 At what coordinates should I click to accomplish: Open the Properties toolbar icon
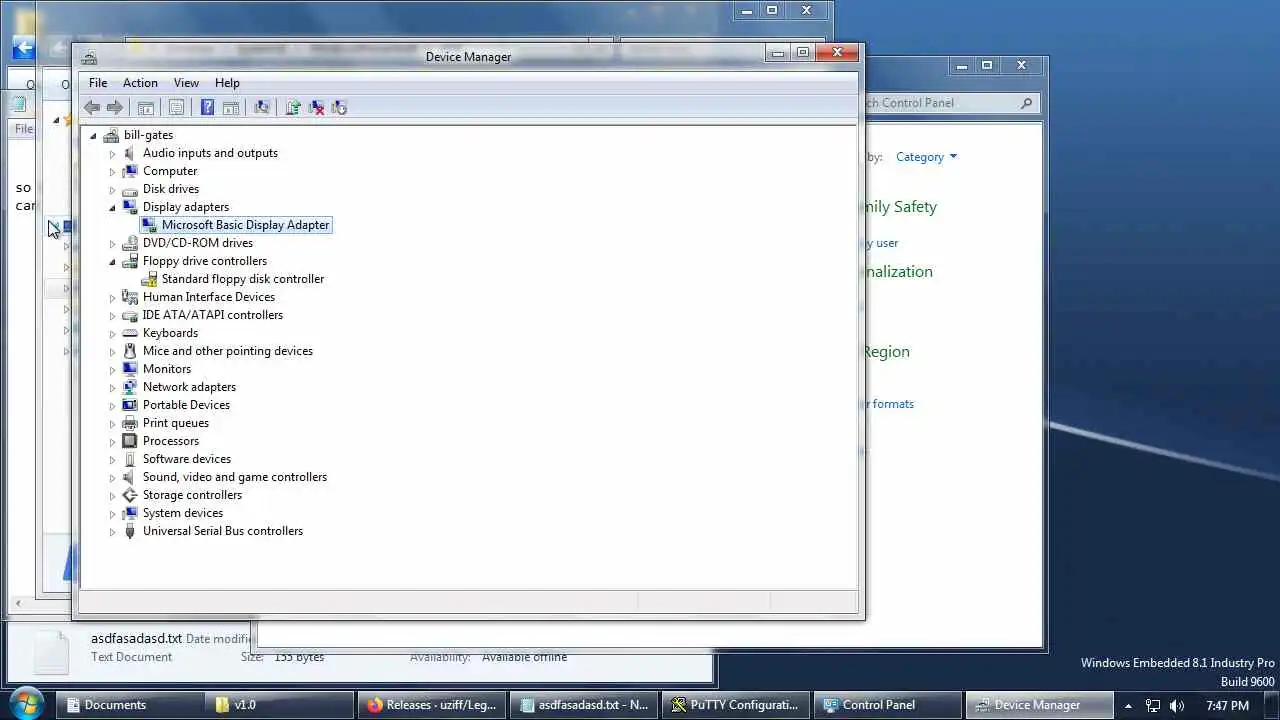pos(177,108)
